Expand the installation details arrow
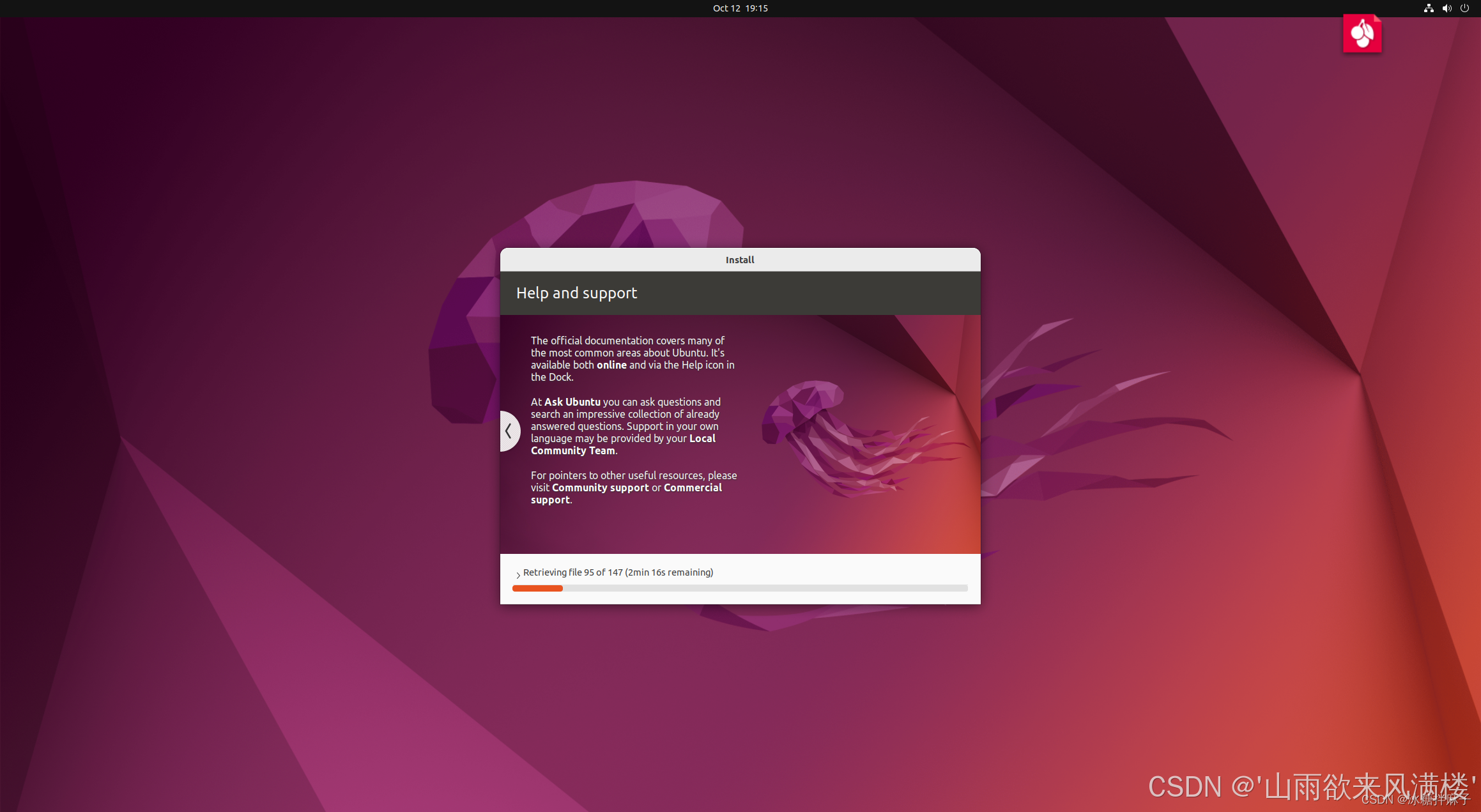This screenshot has height=812, width=1481. [x=518, y=575]
